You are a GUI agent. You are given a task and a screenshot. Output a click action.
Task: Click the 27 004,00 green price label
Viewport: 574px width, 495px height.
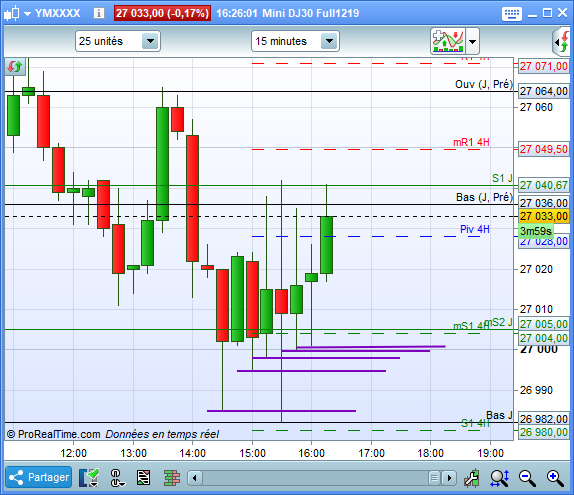tap(544, 338)
